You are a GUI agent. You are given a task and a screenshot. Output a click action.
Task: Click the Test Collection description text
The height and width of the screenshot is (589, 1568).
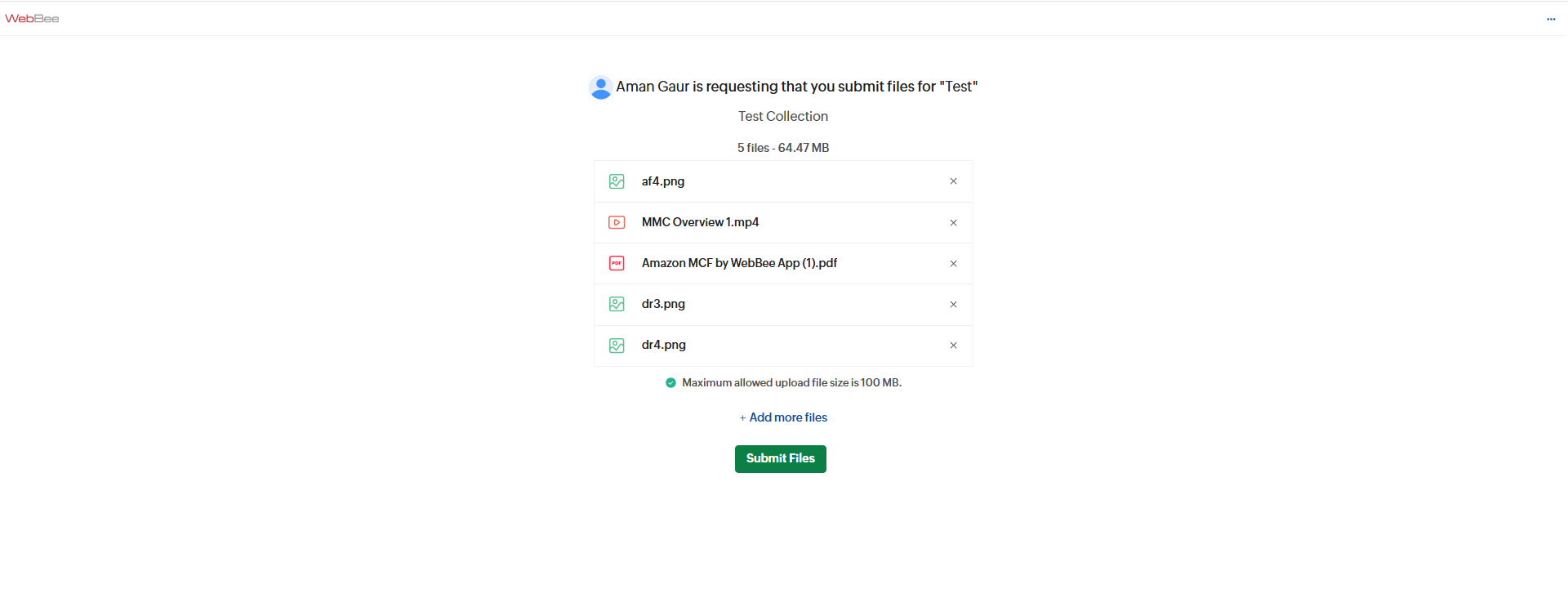coord(783,117)
